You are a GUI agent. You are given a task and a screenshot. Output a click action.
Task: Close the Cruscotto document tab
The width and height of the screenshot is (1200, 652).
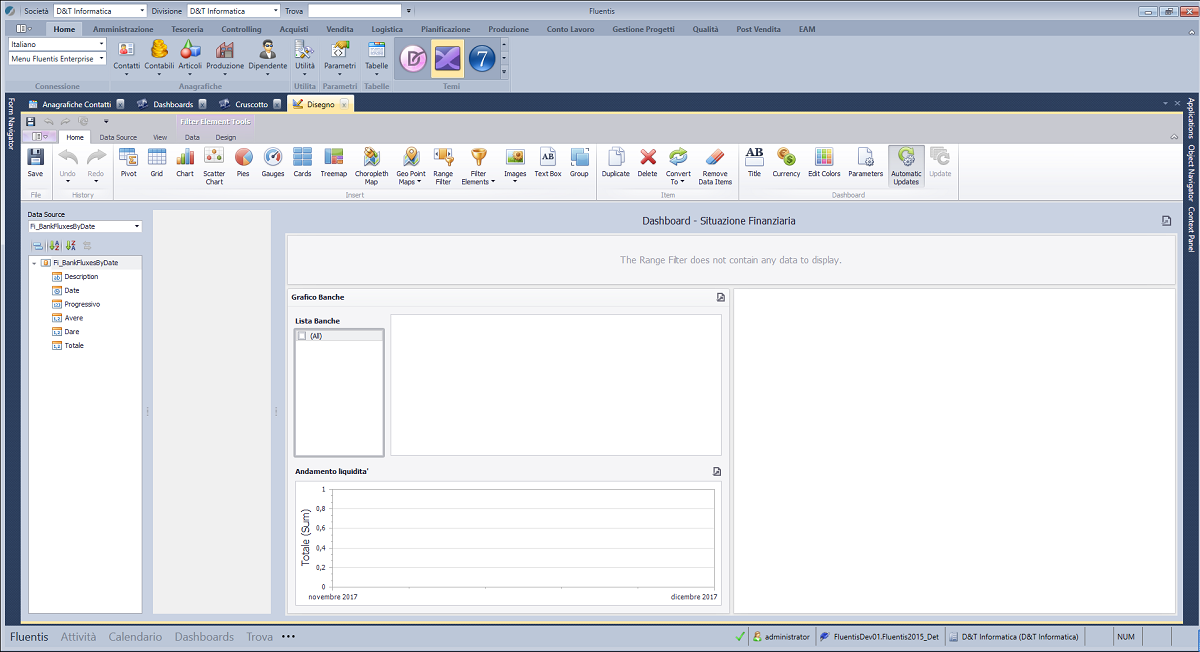point(277,104)
